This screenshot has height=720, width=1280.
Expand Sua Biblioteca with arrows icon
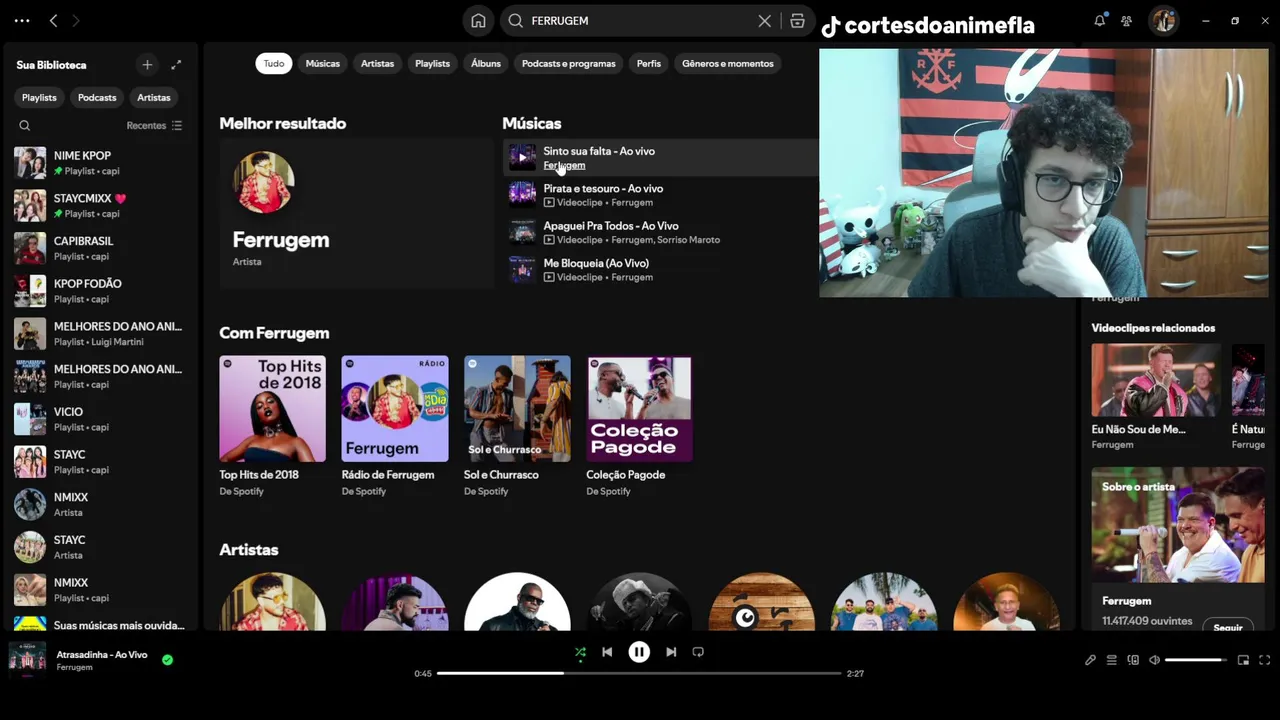tap(176, 65)
